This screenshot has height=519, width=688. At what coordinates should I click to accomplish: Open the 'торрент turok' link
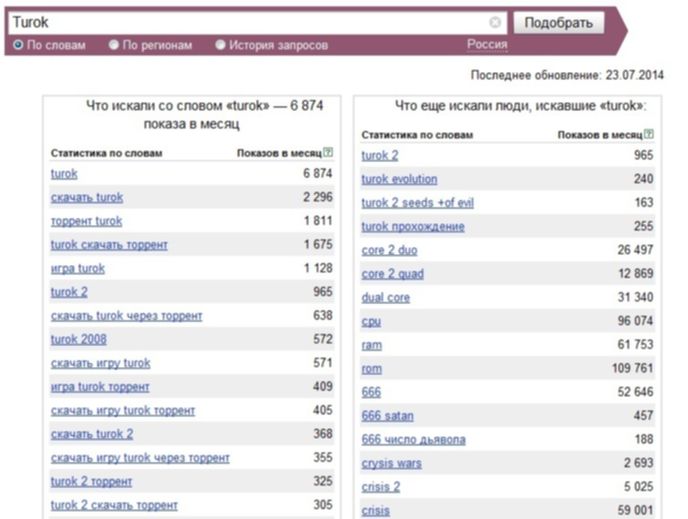[x=86, y=221]
